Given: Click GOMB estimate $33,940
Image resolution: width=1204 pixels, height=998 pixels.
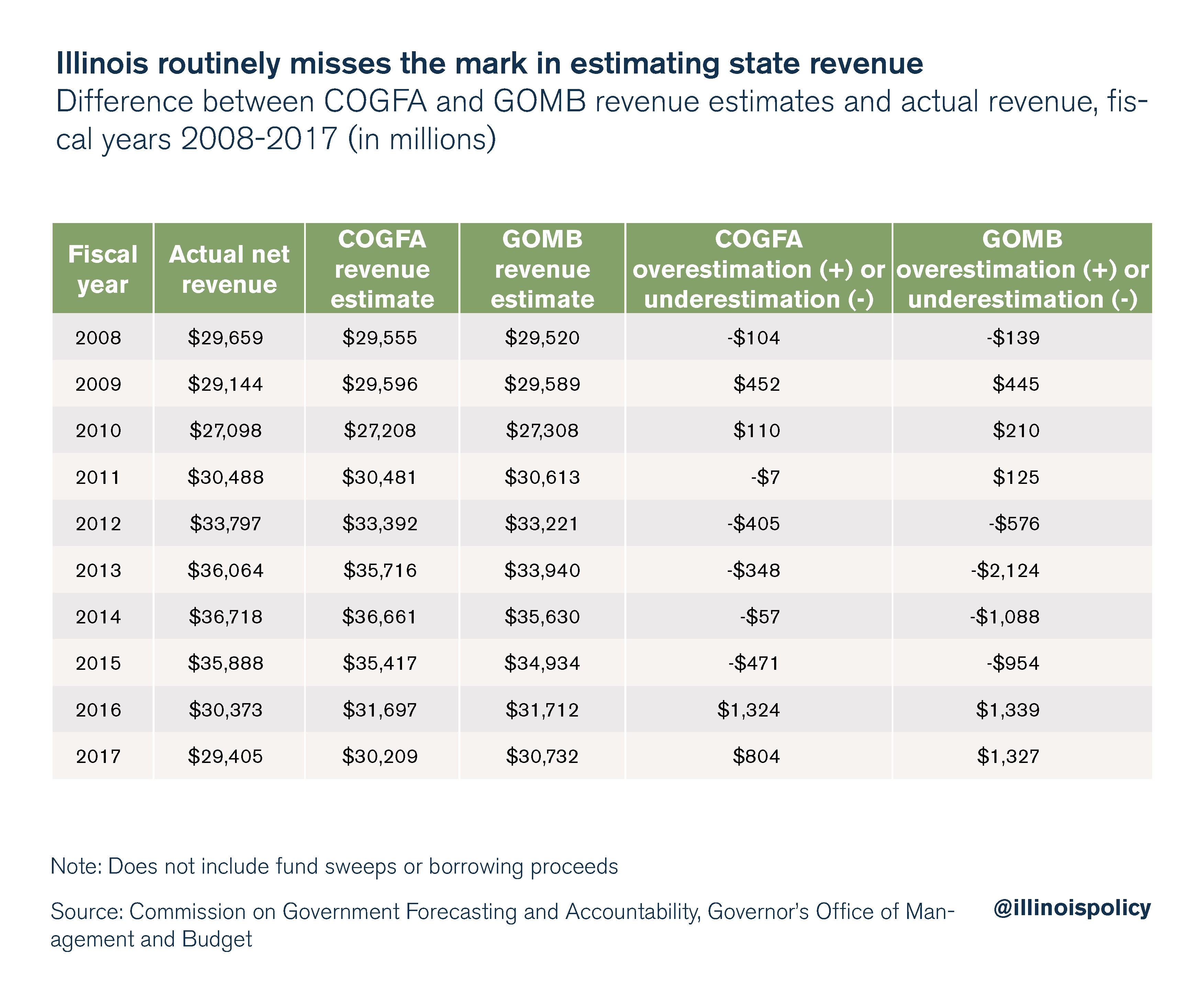Looking at the screenshot, I should pos(542,570).
